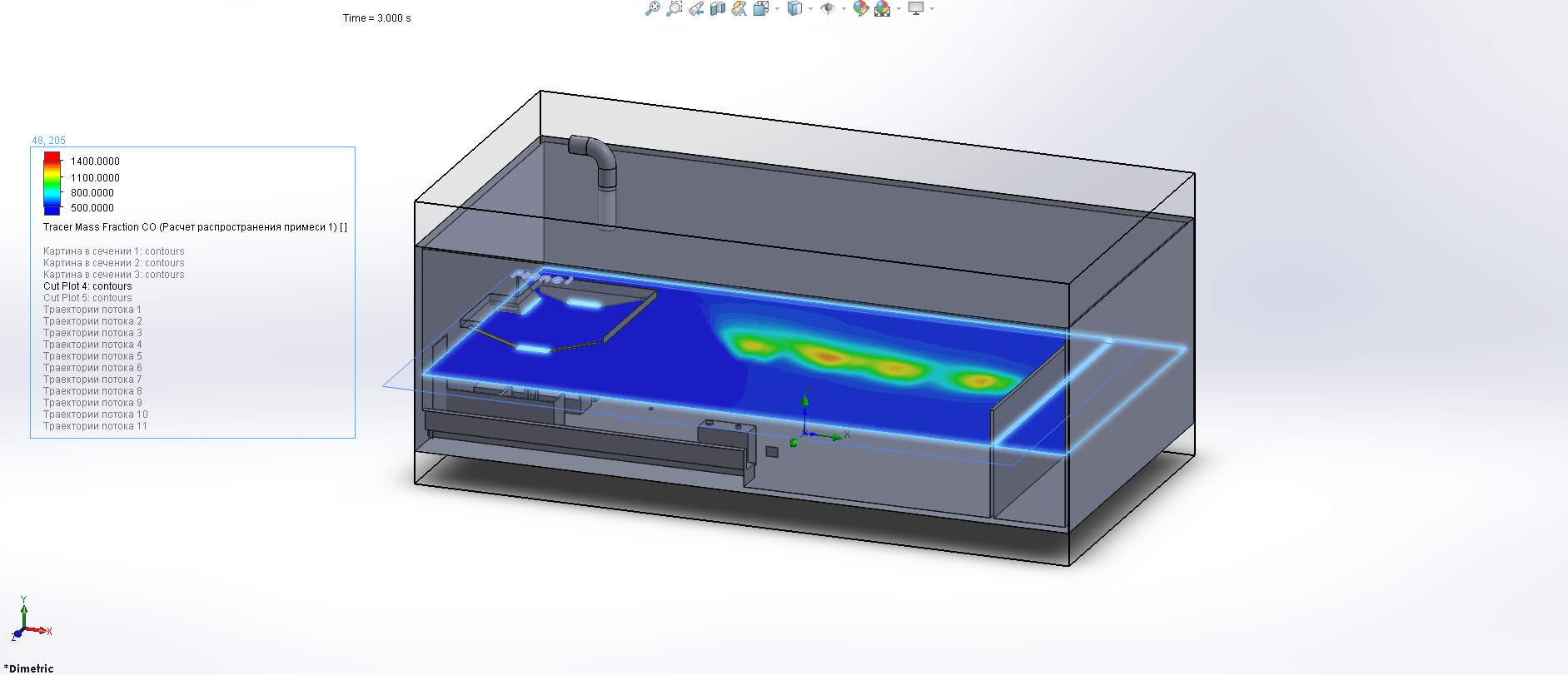The height and width of the screenshot is (675, 1568).
Task: Select 'Траектории потока 10' entry
Action: click(x=96, y=414)
